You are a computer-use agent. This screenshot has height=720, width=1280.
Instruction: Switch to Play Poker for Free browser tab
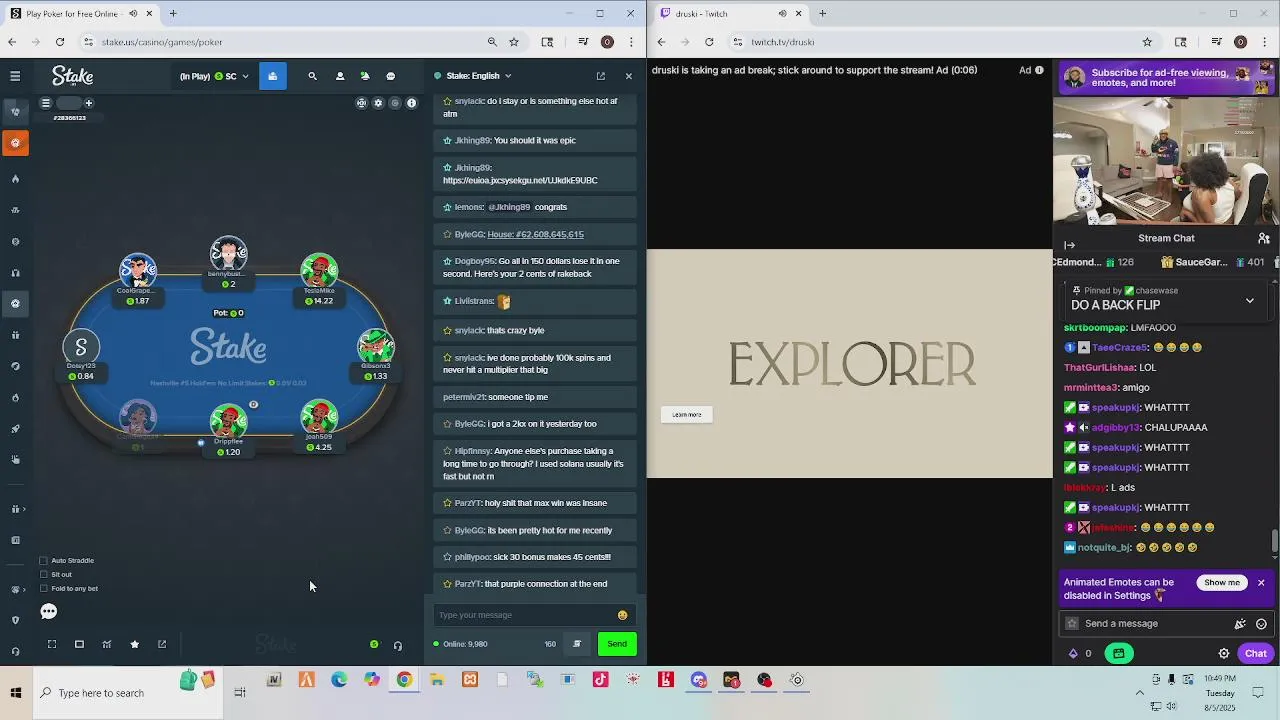click(x=82, y=14)
